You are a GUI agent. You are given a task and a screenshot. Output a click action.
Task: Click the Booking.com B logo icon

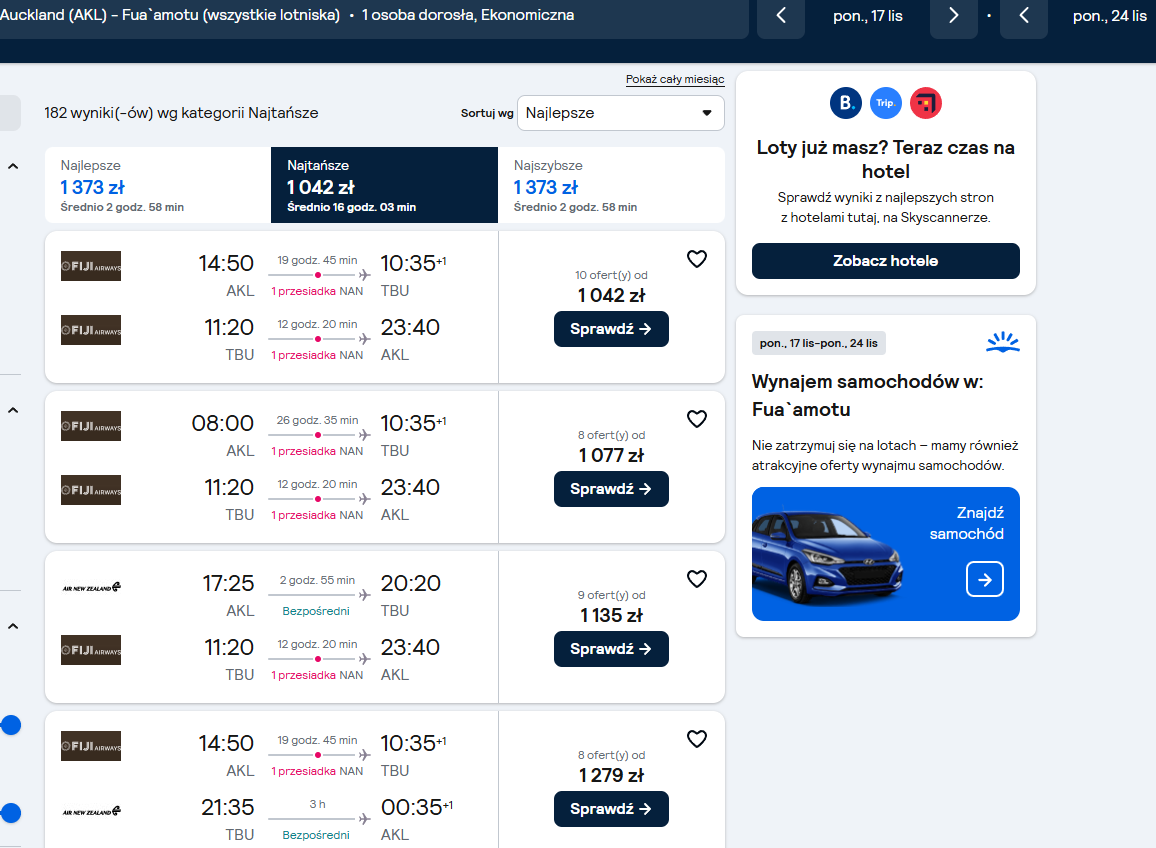pyautogui.click(x=846, y=103)
